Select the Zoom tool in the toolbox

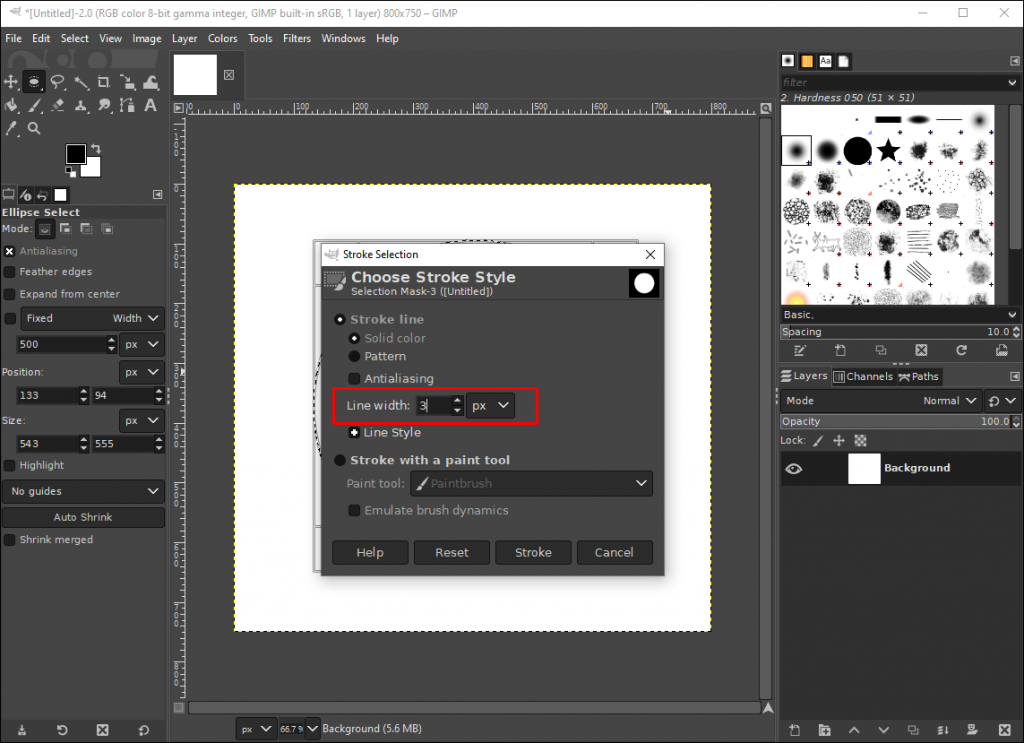33,128
